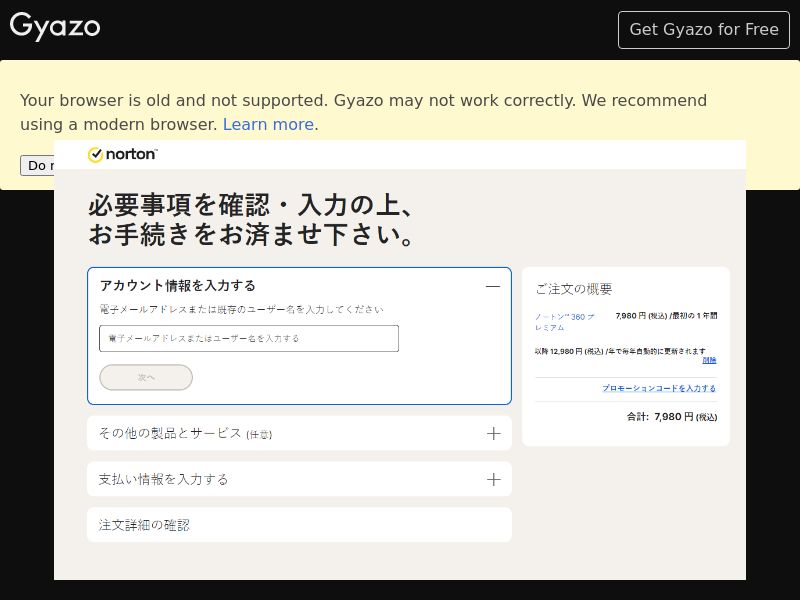Click the ノートン 360 プレミアム product link
Viewport: 800px width, 600px height.
(x=567, y=316)
